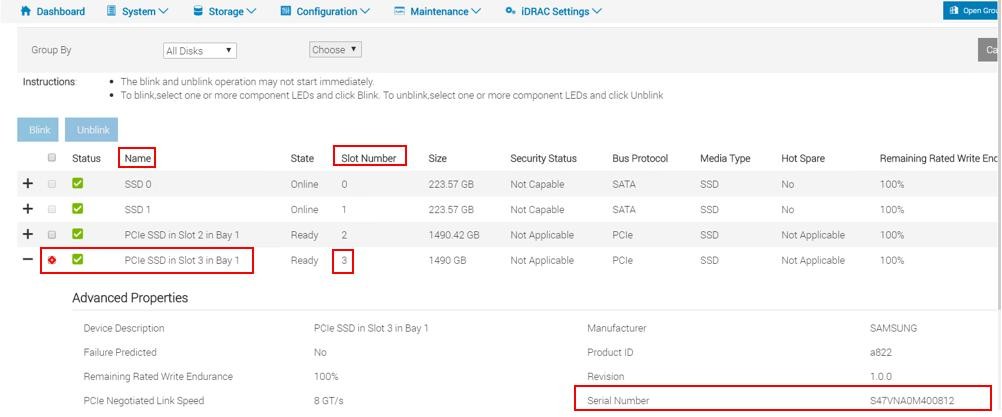Toggle the select-all checkbox in header
The image size is (1002, 417).
click(x=52, y=158)
